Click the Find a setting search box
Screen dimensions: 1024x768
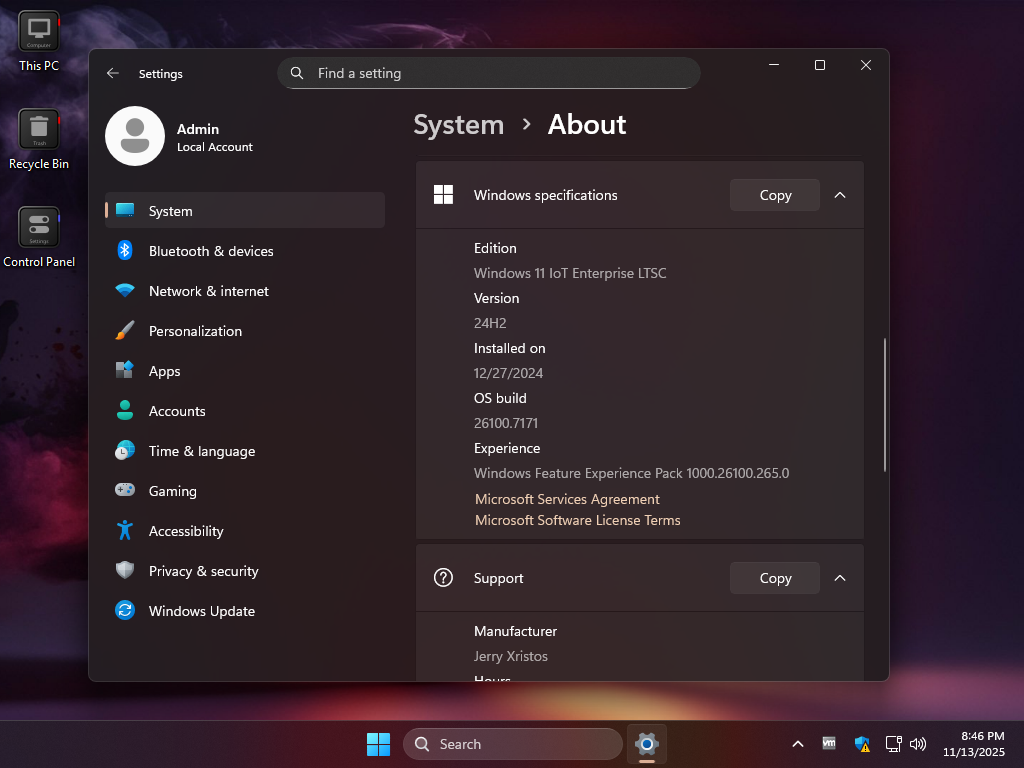[x=489, y=73]
